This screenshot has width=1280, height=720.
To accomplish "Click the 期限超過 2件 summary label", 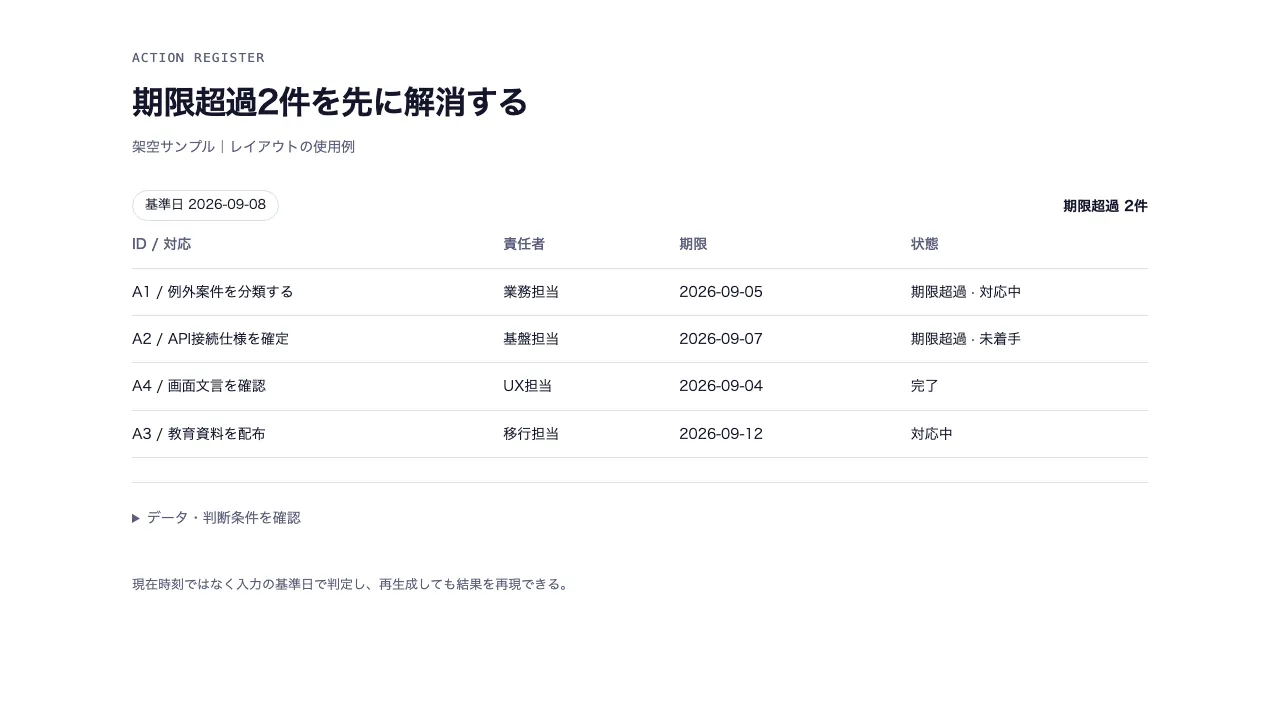I will [1105, 206].
